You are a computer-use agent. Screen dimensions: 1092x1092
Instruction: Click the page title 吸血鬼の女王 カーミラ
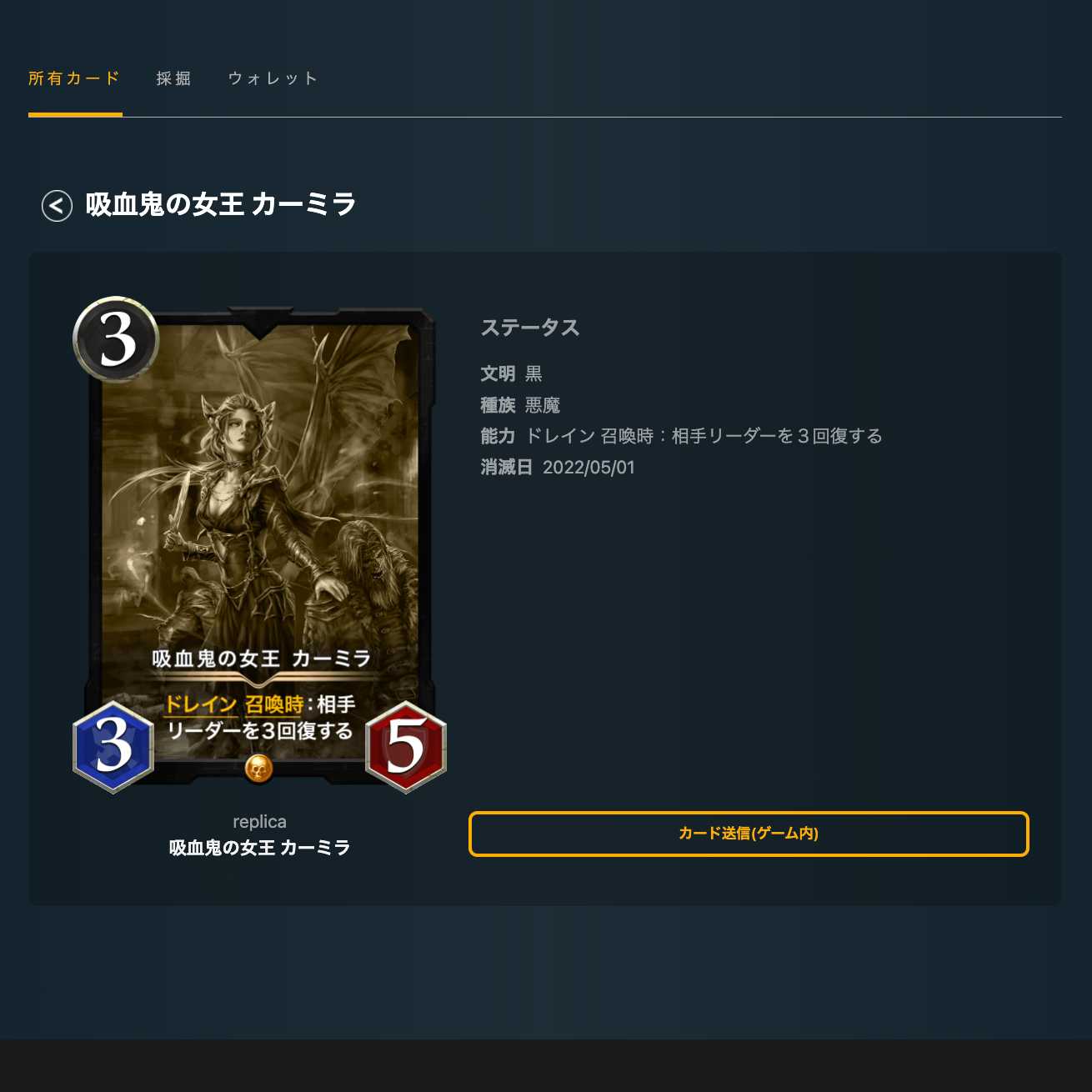tap(221, 204)
